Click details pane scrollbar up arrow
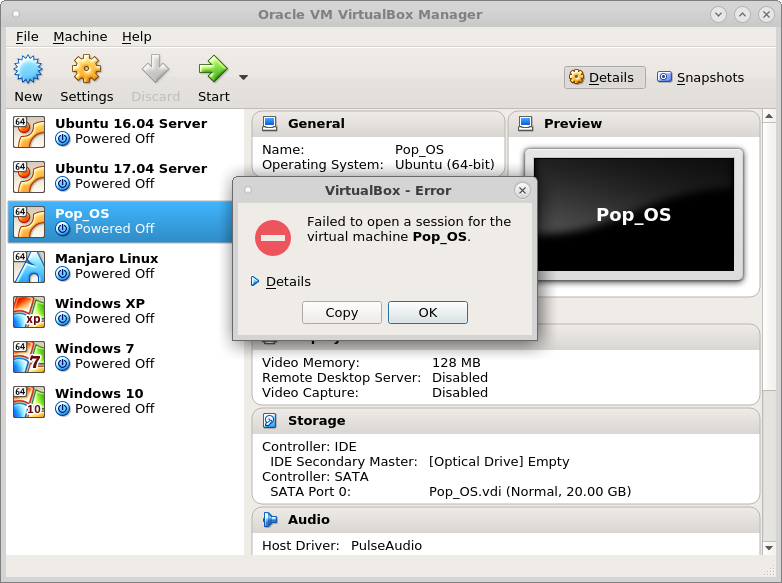This screenshot has width=782, height=583. 769,116
